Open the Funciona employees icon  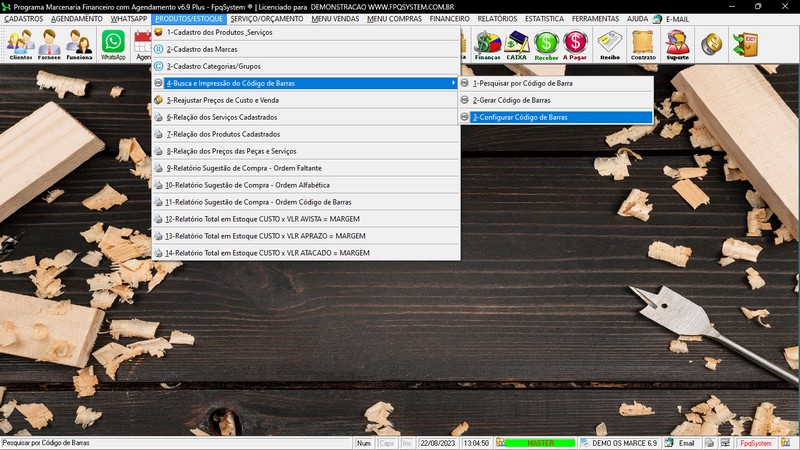click(80, 45)
